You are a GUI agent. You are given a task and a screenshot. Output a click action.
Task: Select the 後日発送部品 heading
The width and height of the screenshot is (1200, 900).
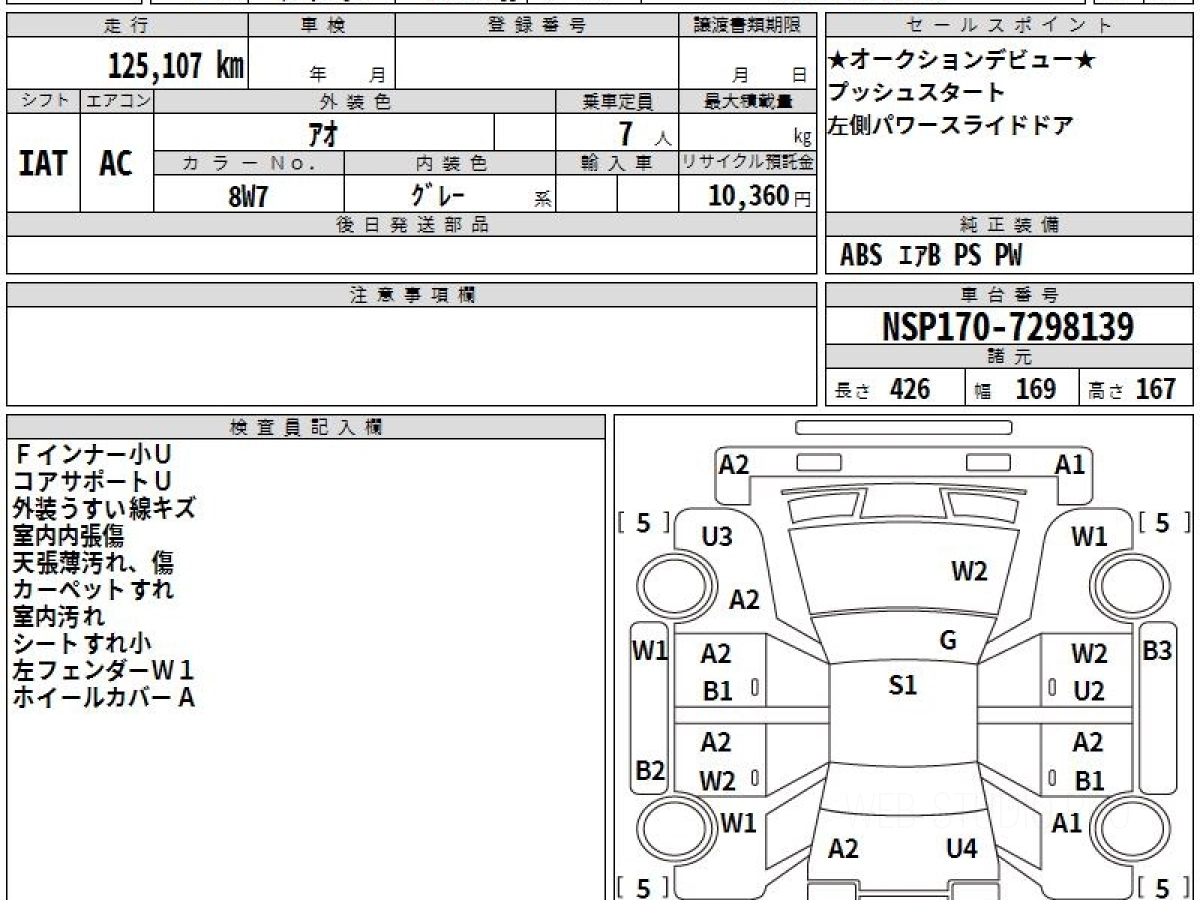pos(412,225)
